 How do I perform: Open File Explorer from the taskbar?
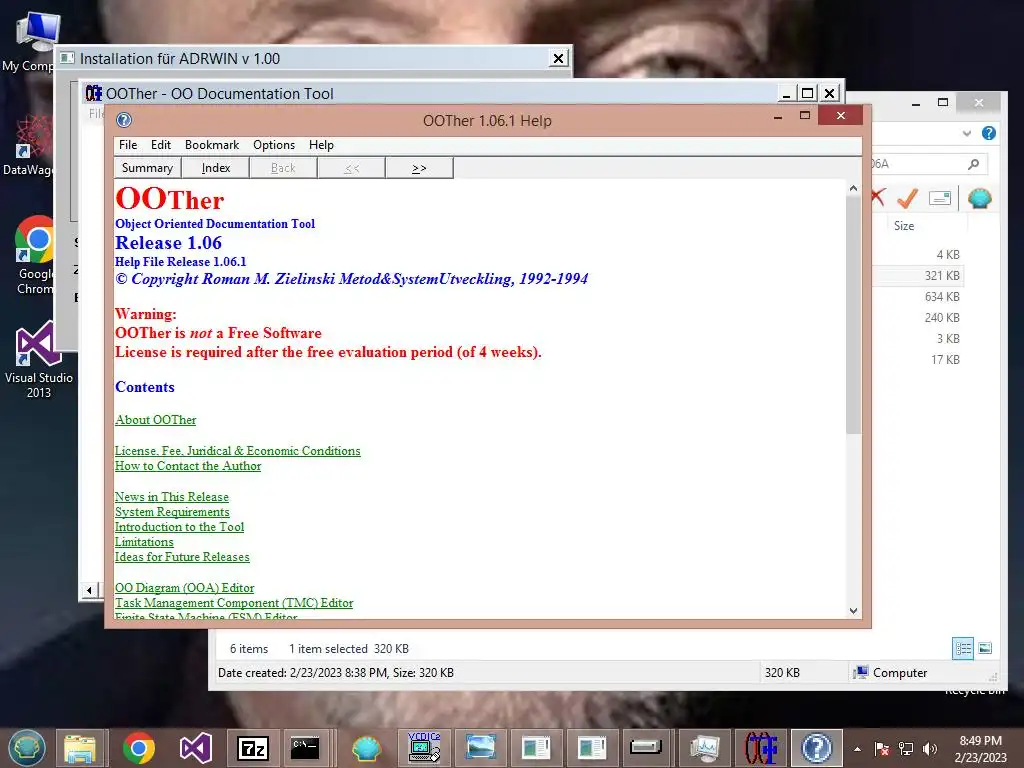[x=80, y=748]
